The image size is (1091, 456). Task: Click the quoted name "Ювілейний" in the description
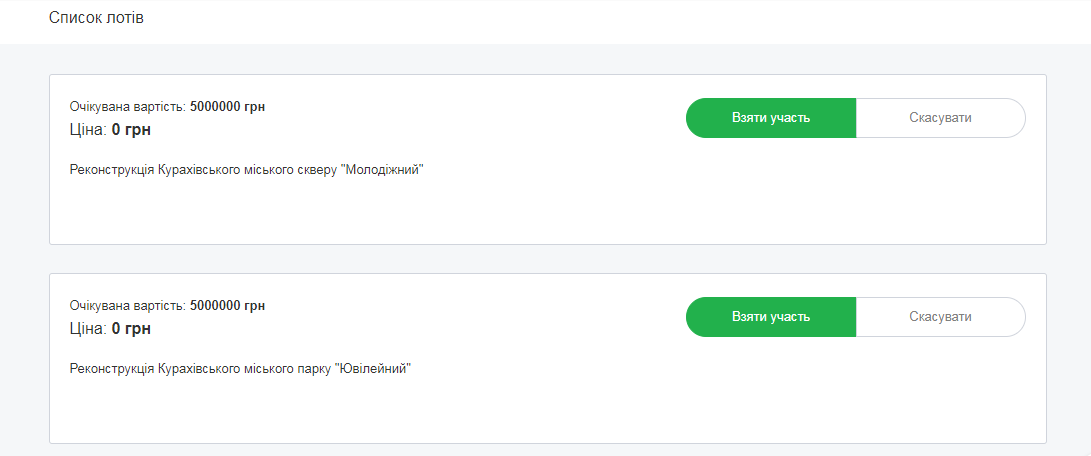point(377,369)
